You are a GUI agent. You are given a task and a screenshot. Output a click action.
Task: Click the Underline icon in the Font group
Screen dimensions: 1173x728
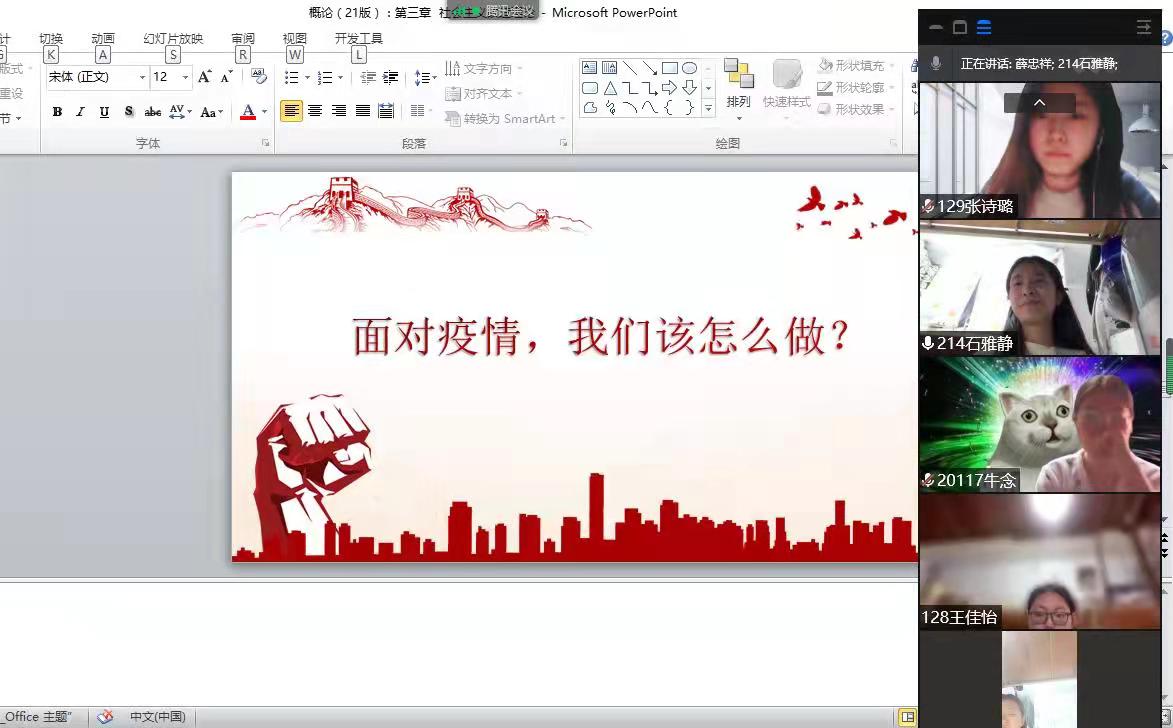click(105, 110)
